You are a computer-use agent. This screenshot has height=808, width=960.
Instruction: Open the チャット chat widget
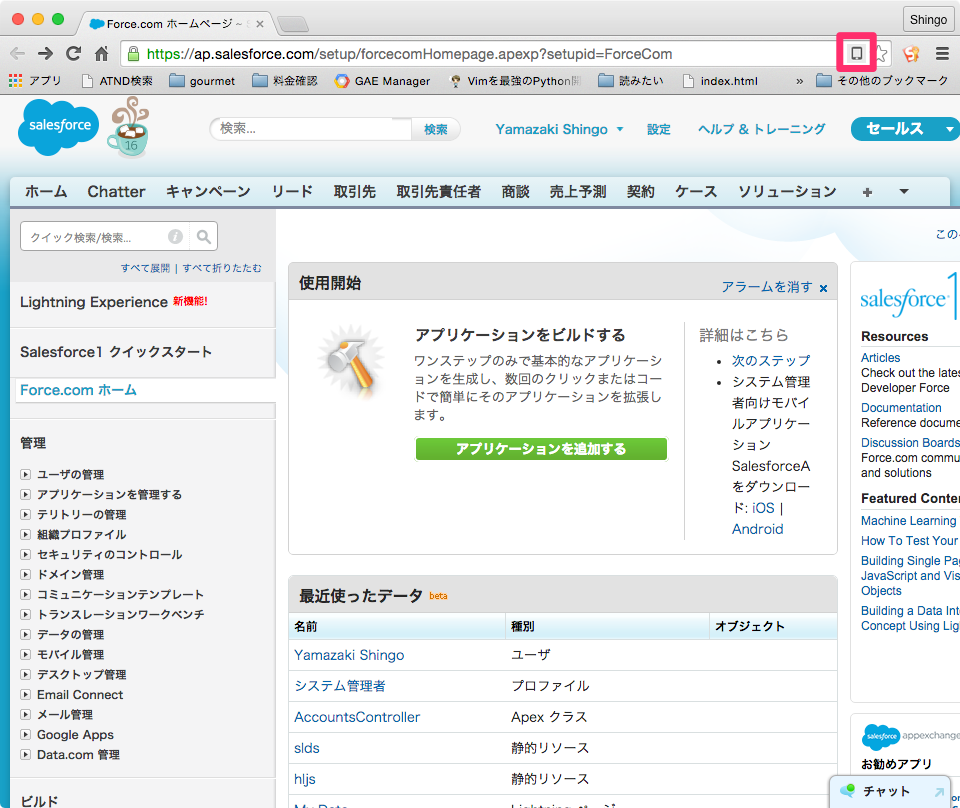click(x=886, y=791)
